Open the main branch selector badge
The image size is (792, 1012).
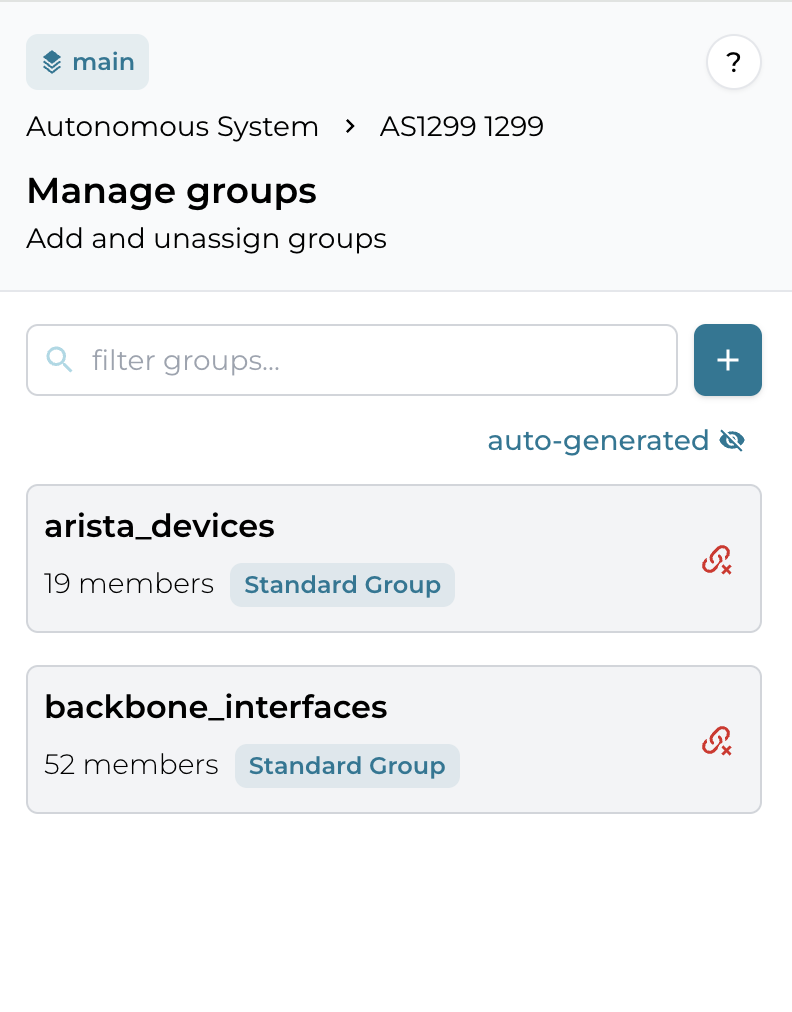(87, 61)
